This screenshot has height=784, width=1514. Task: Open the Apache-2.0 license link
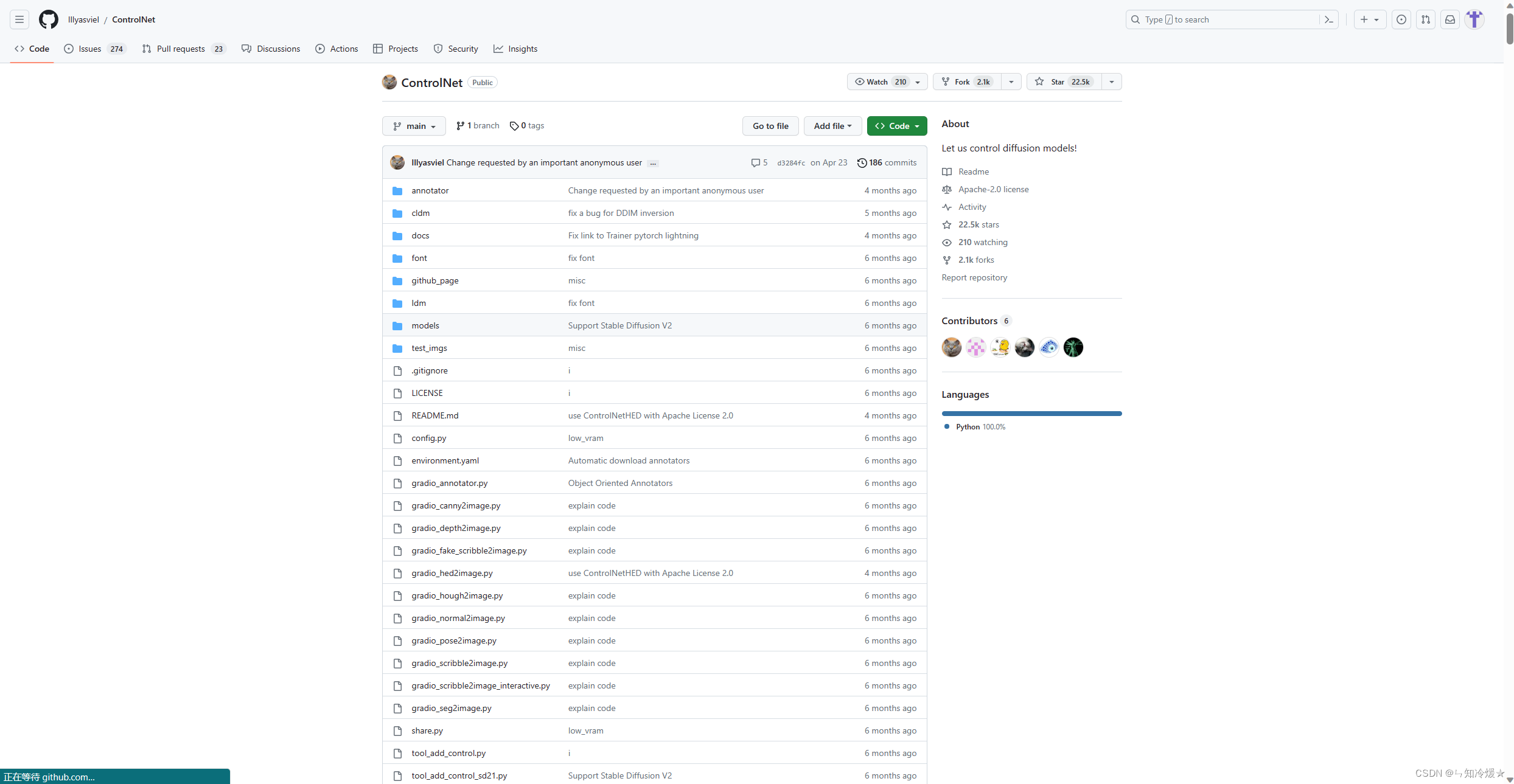click(x=994, y=189)
